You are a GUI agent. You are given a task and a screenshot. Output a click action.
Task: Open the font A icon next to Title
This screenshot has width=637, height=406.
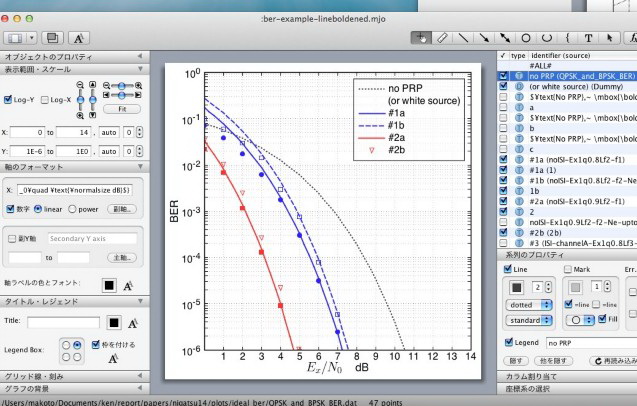tap(133, 323)
